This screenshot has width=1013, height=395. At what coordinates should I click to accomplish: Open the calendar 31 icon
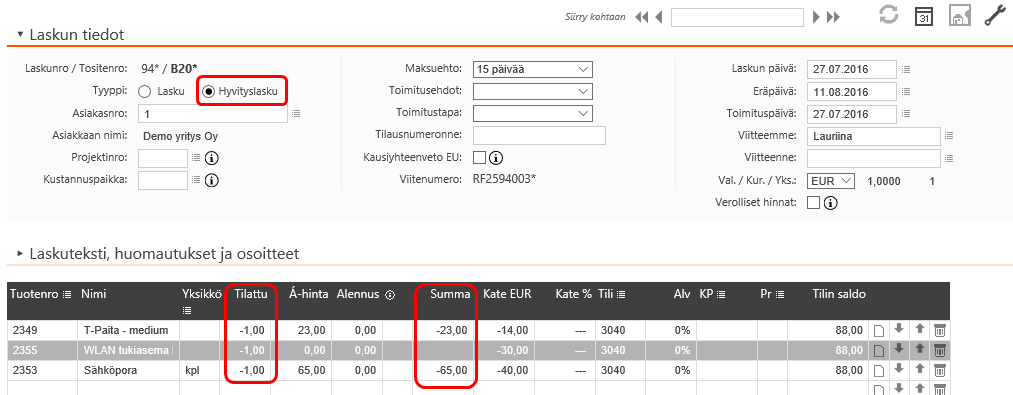[924, 17]
